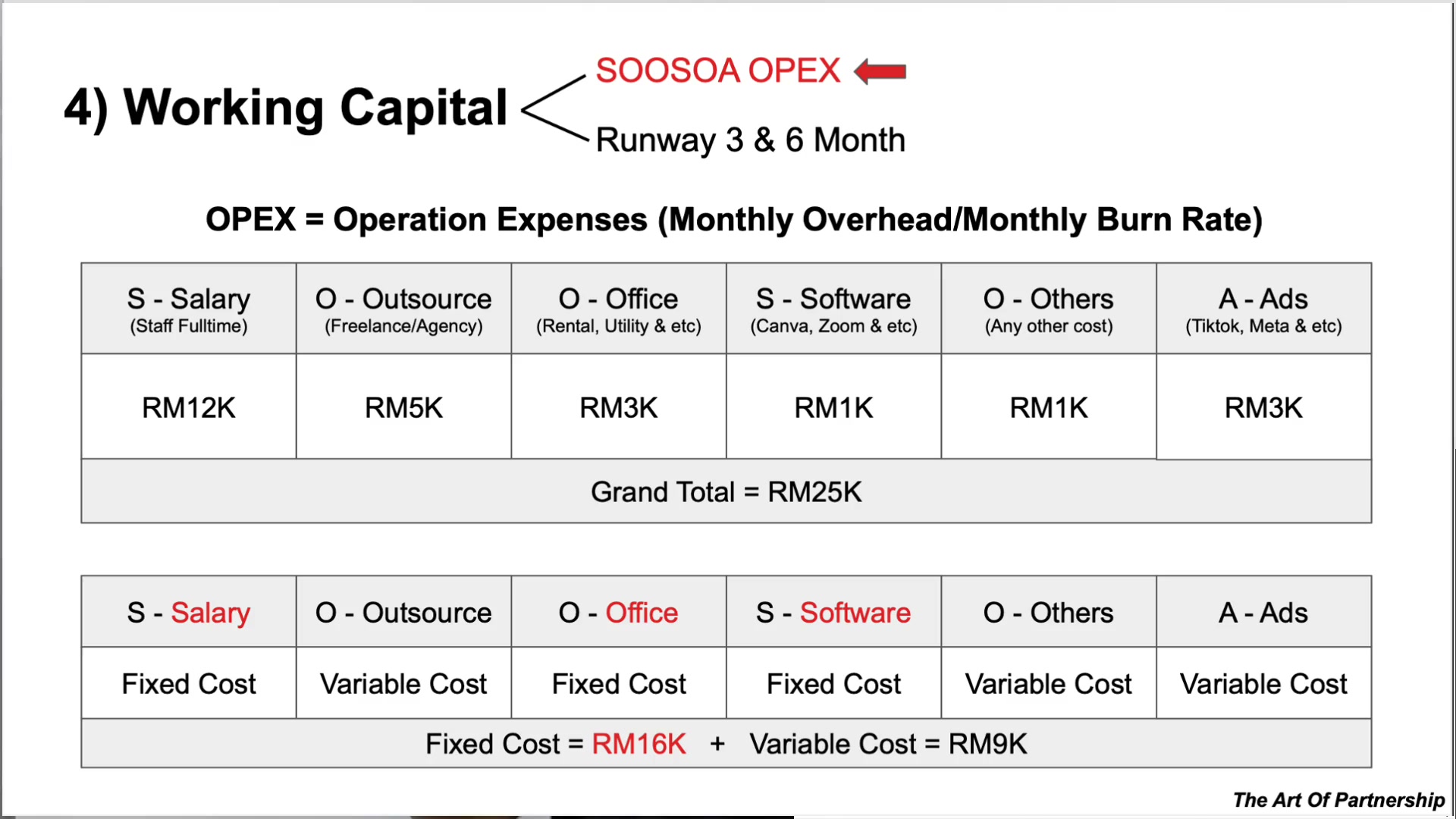Click the Grand Total = RM25K row
The width and height of the screenshot is (1456, 819).
tap(726, 491)
